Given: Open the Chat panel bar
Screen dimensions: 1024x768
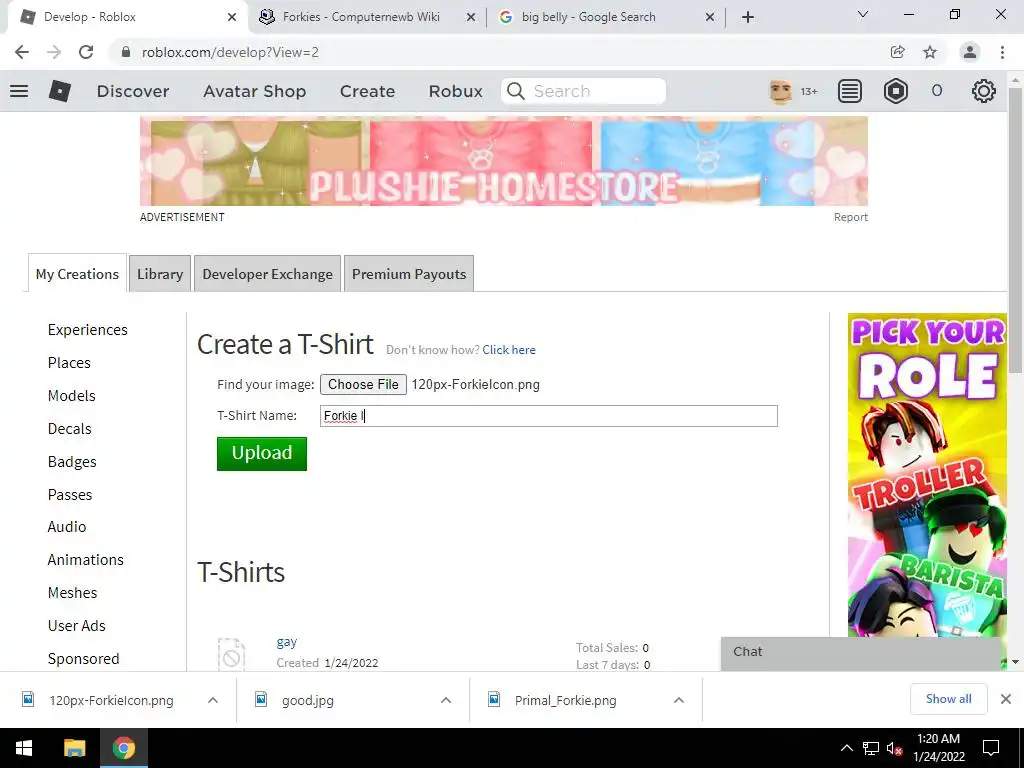Looking at the screenshot, I should 862,652.
